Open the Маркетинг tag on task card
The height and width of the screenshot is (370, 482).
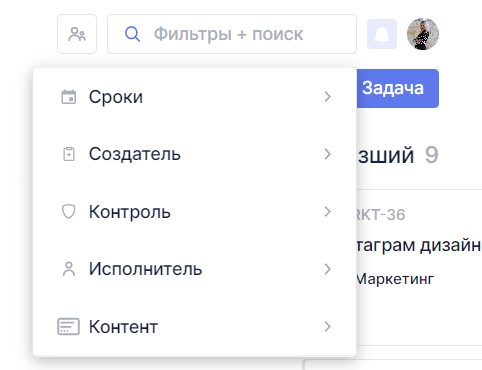coord(395,279)
